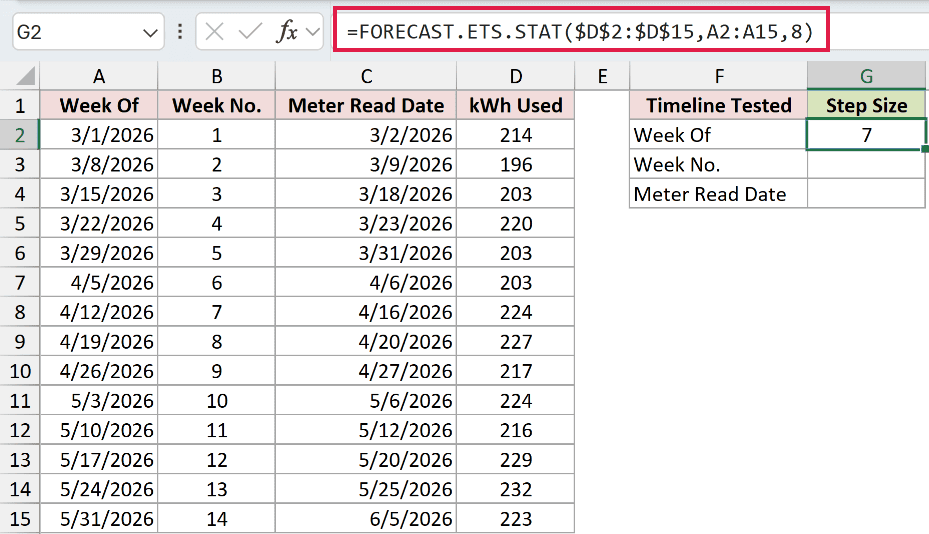Viewport: 929px width, 534px height.
Task: Click the date 3/18/2026 cell
Action: point(366,194)
